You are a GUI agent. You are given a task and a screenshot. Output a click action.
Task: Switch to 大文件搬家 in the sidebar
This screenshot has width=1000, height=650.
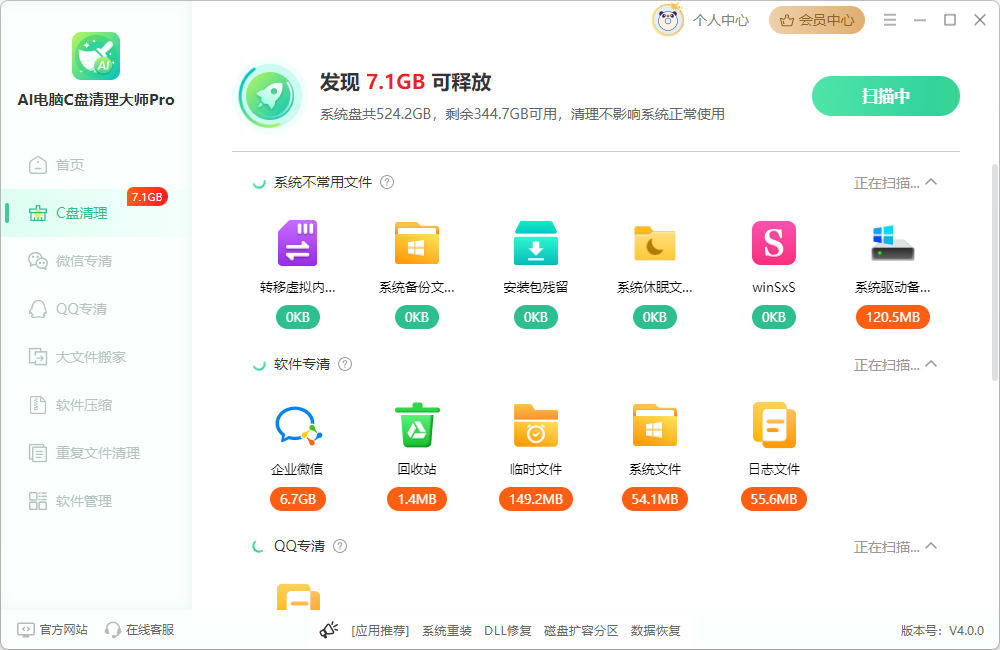[90, 357]
